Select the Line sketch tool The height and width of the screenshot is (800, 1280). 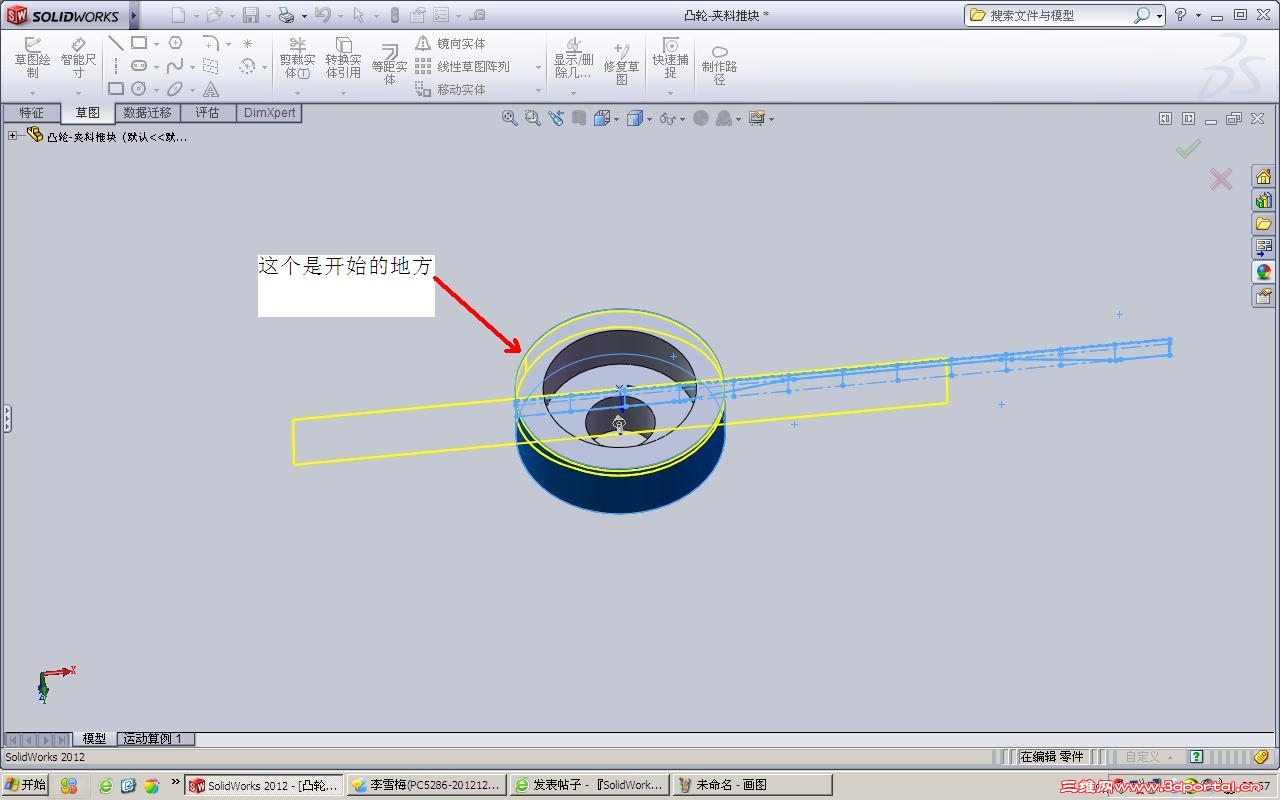tap(116, 43)
